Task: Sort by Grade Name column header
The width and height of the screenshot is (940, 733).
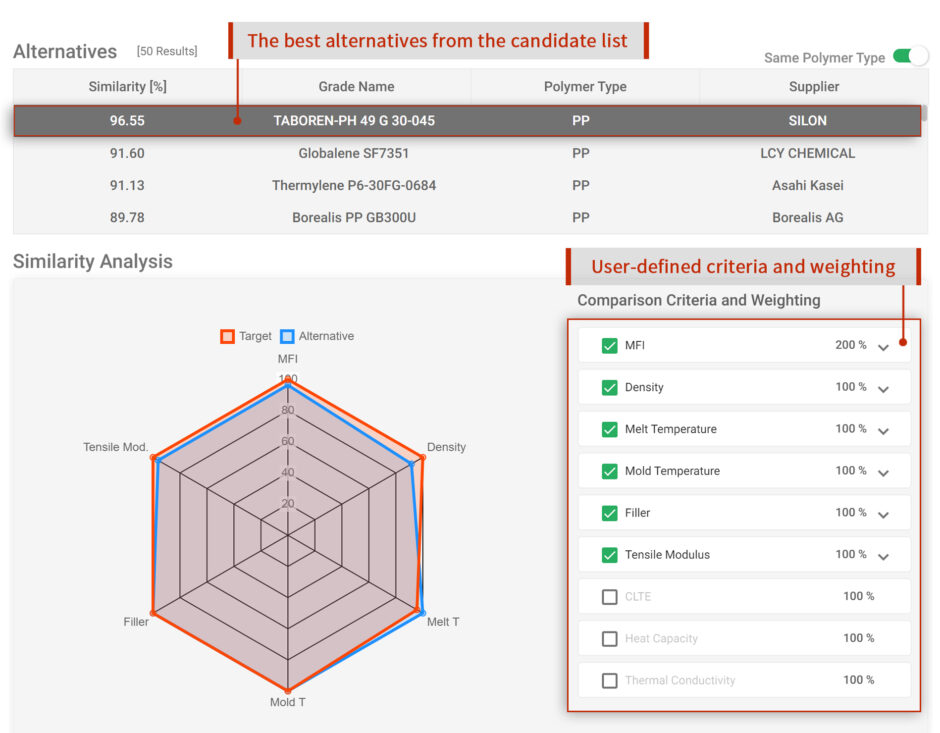Action: pyautogui.click(x=356, y=87)
